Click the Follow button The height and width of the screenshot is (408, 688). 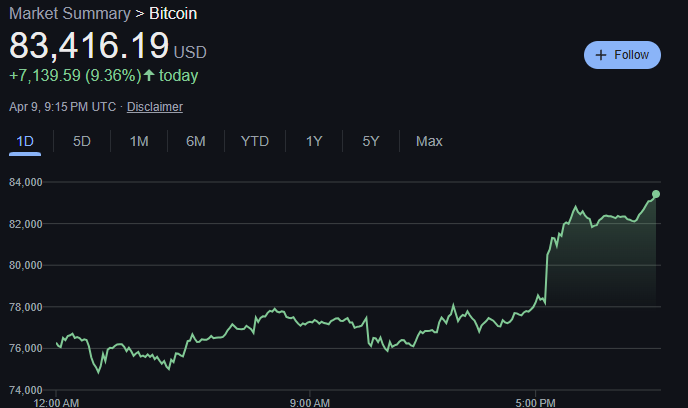622,55
